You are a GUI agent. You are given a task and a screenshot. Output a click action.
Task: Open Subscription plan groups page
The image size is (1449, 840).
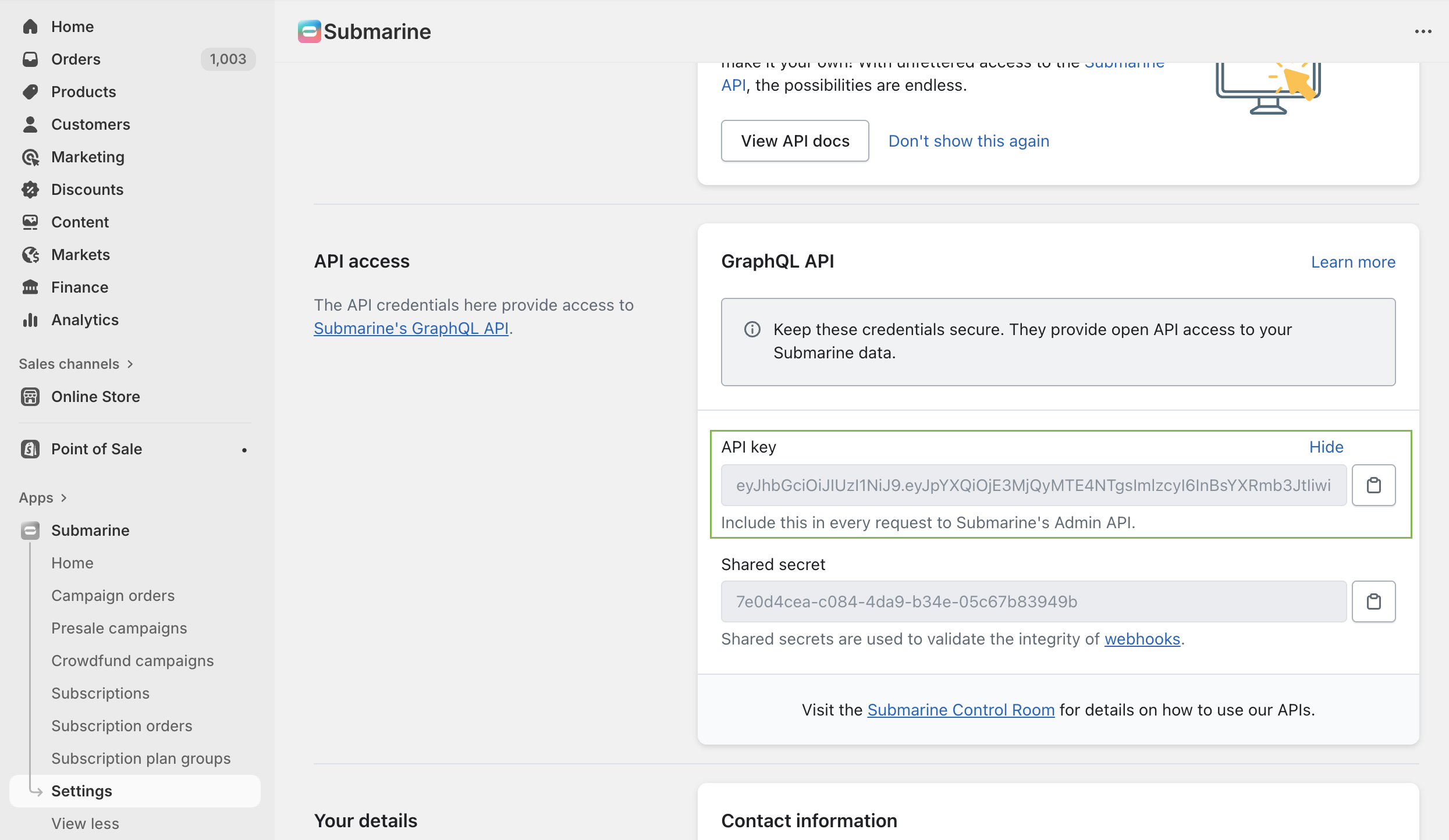pyautogui.click(x=141, y=759)
